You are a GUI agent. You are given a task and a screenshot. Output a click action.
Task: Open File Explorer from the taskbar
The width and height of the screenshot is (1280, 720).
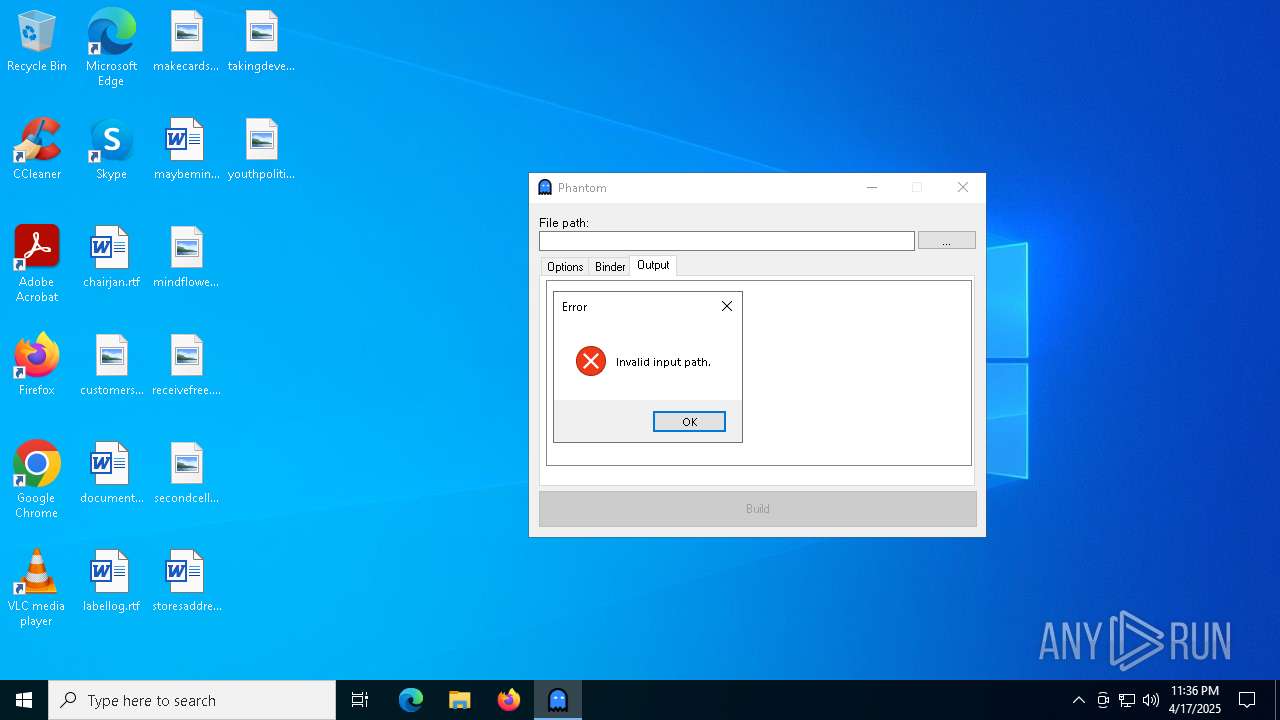pyautogui.click(x=460, y=700)
